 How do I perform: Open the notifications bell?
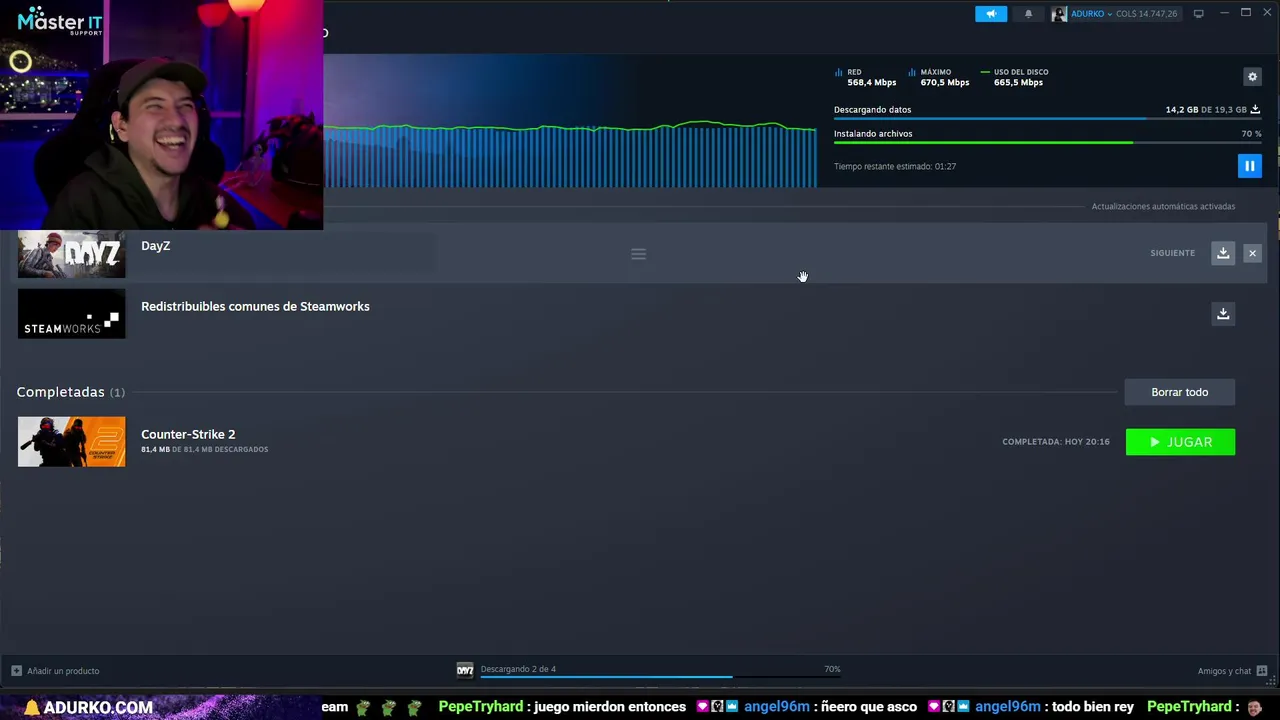tap(1028, 14)
